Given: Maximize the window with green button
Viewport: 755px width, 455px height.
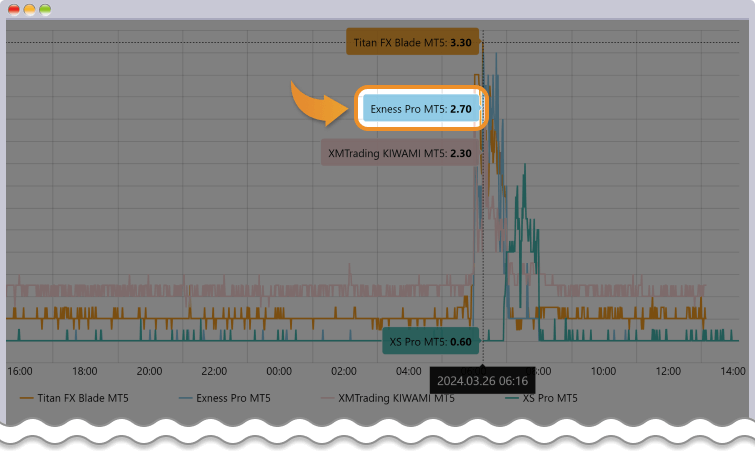Looking at the screenshot, I should coord(45,10).
